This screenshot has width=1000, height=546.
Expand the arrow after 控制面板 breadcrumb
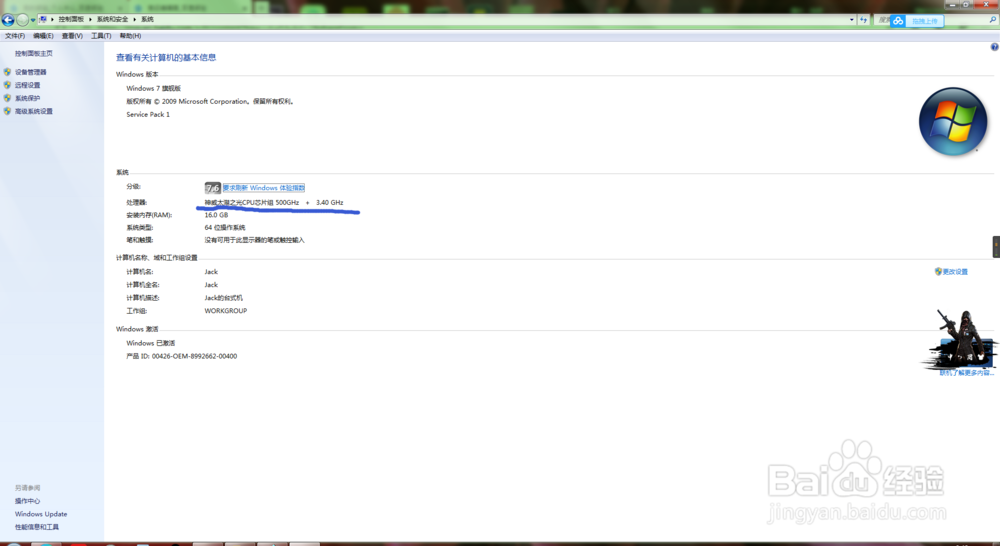click(90, 19)
